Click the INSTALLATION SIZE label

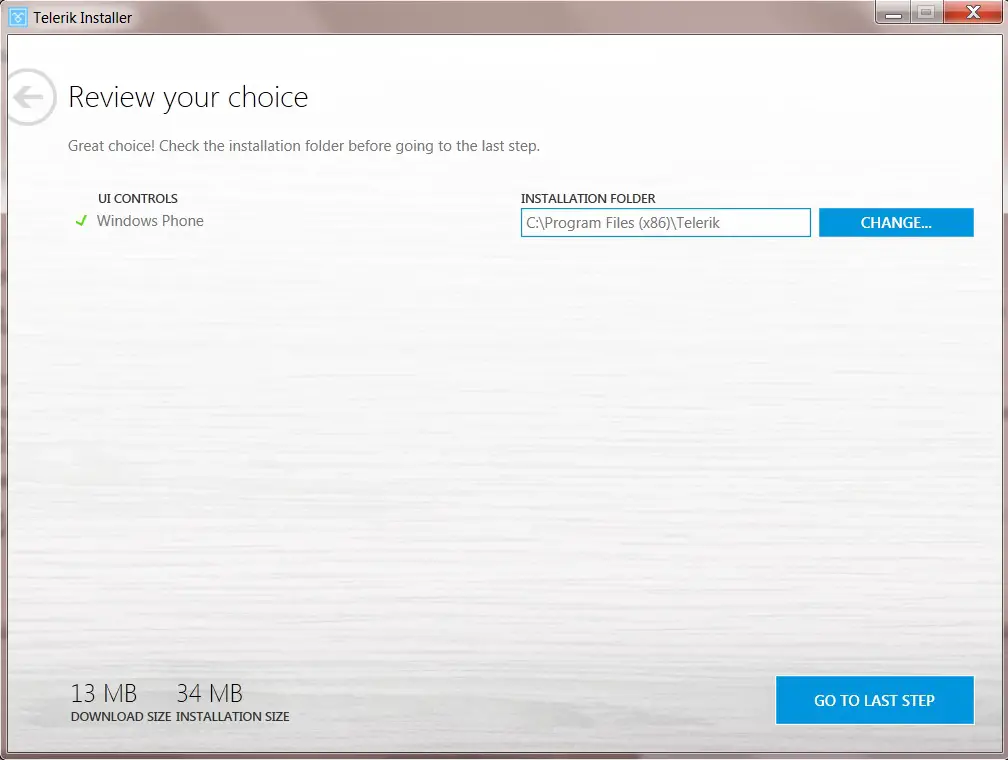(x=233, y=716)
